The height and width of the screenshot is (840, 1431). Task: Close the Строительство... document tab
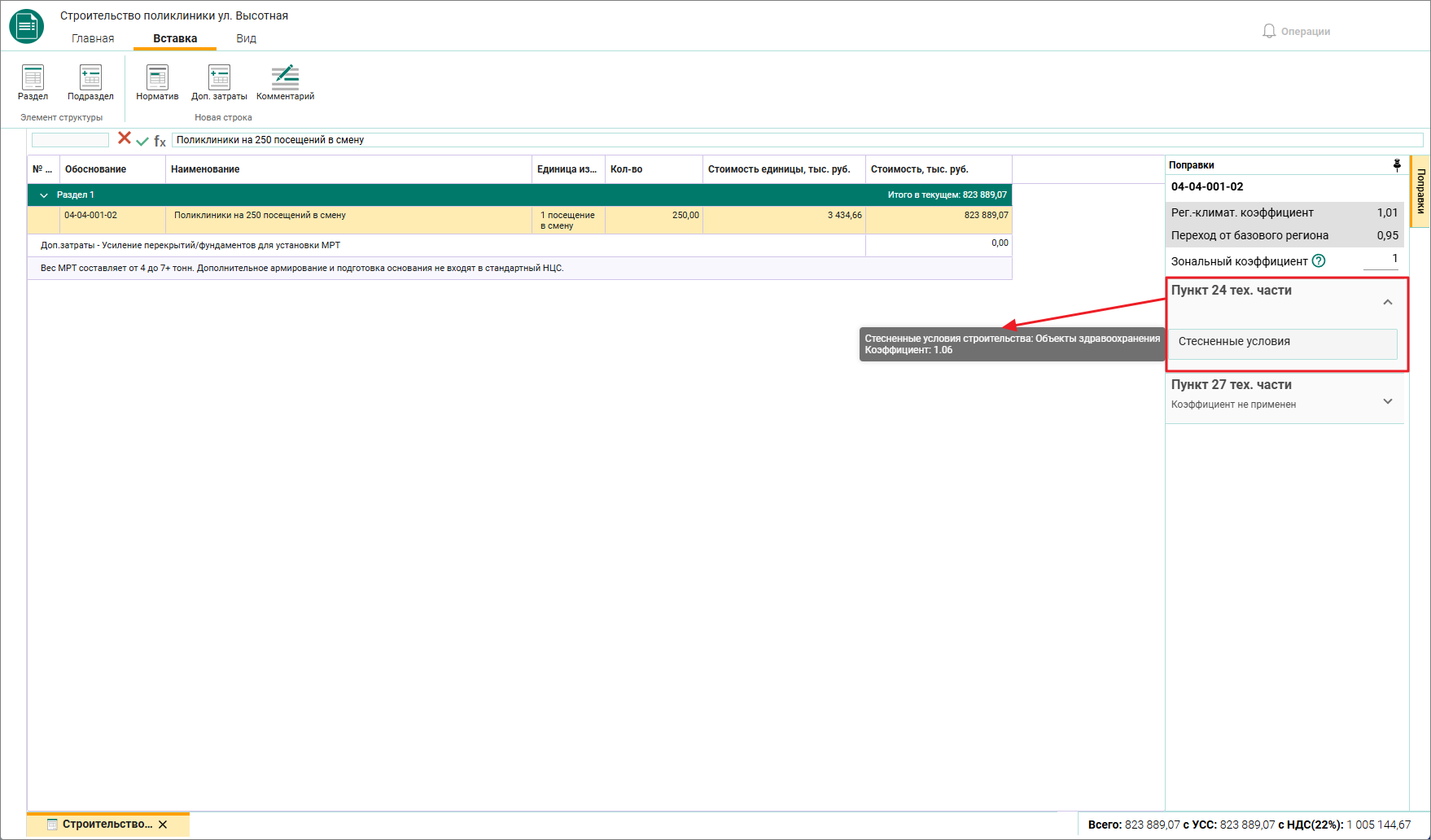click(163, 825)
